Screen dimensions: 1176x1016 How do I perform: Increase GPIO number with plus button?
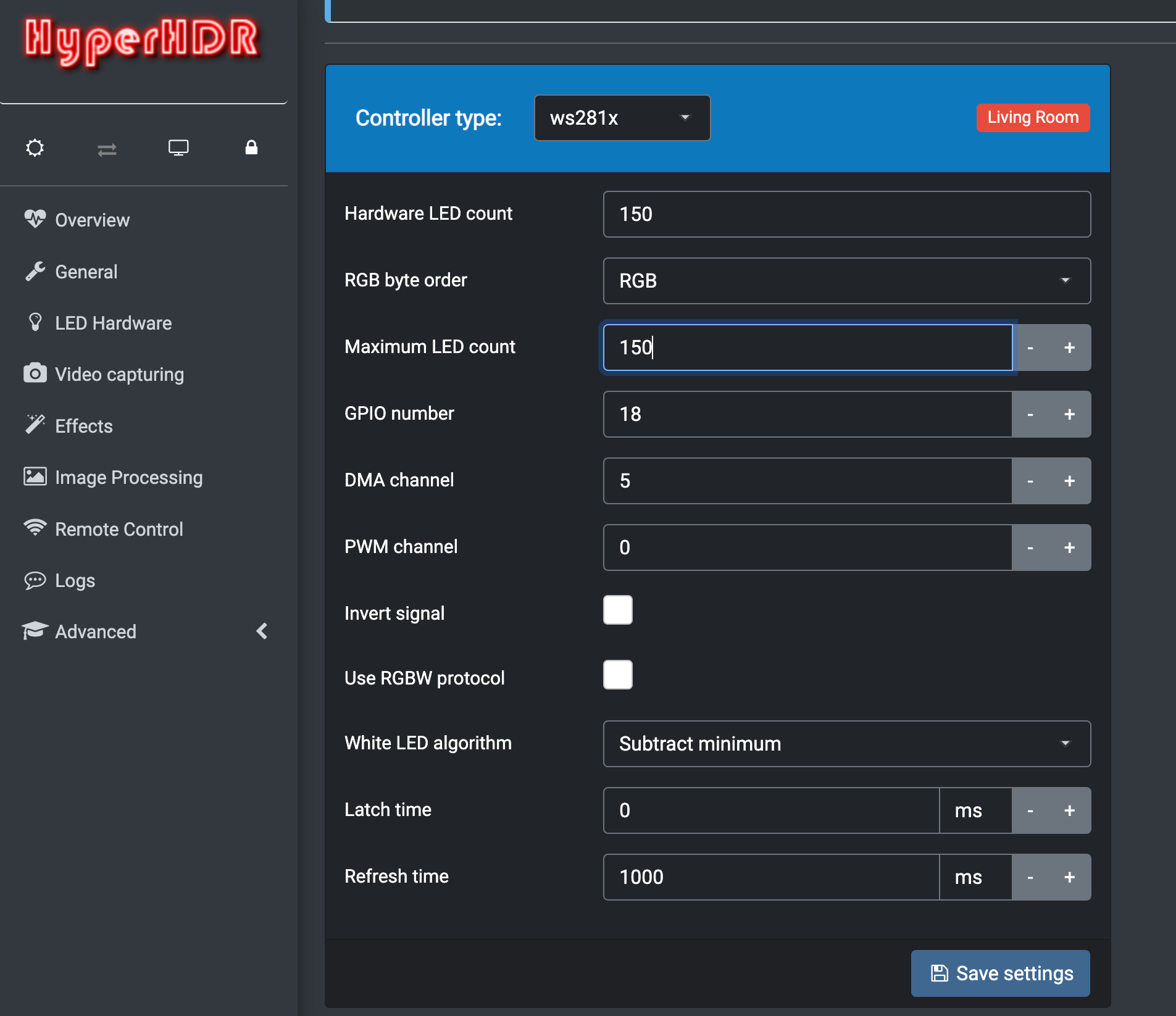(1070, 414)
